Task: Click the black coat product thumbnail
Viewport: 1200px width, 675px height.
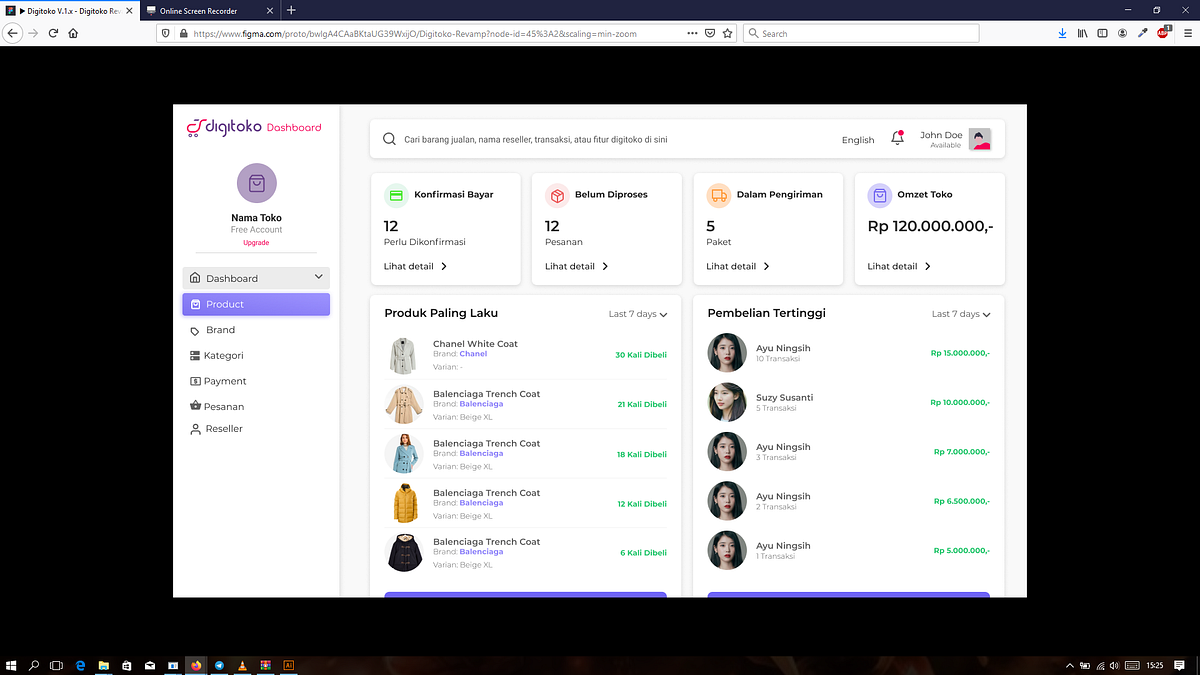Action: 404,553
